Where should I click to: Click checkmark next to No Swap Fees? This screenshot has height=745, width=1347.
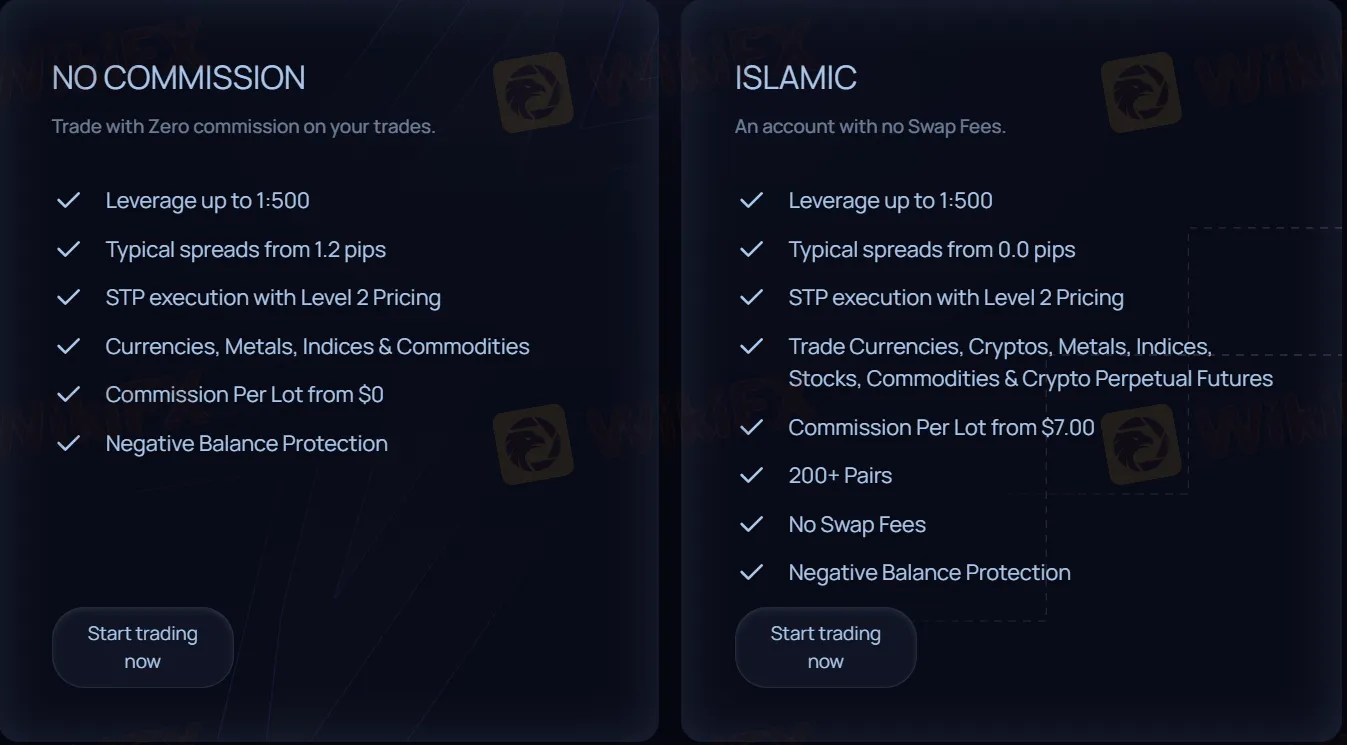tap(751, 524)
